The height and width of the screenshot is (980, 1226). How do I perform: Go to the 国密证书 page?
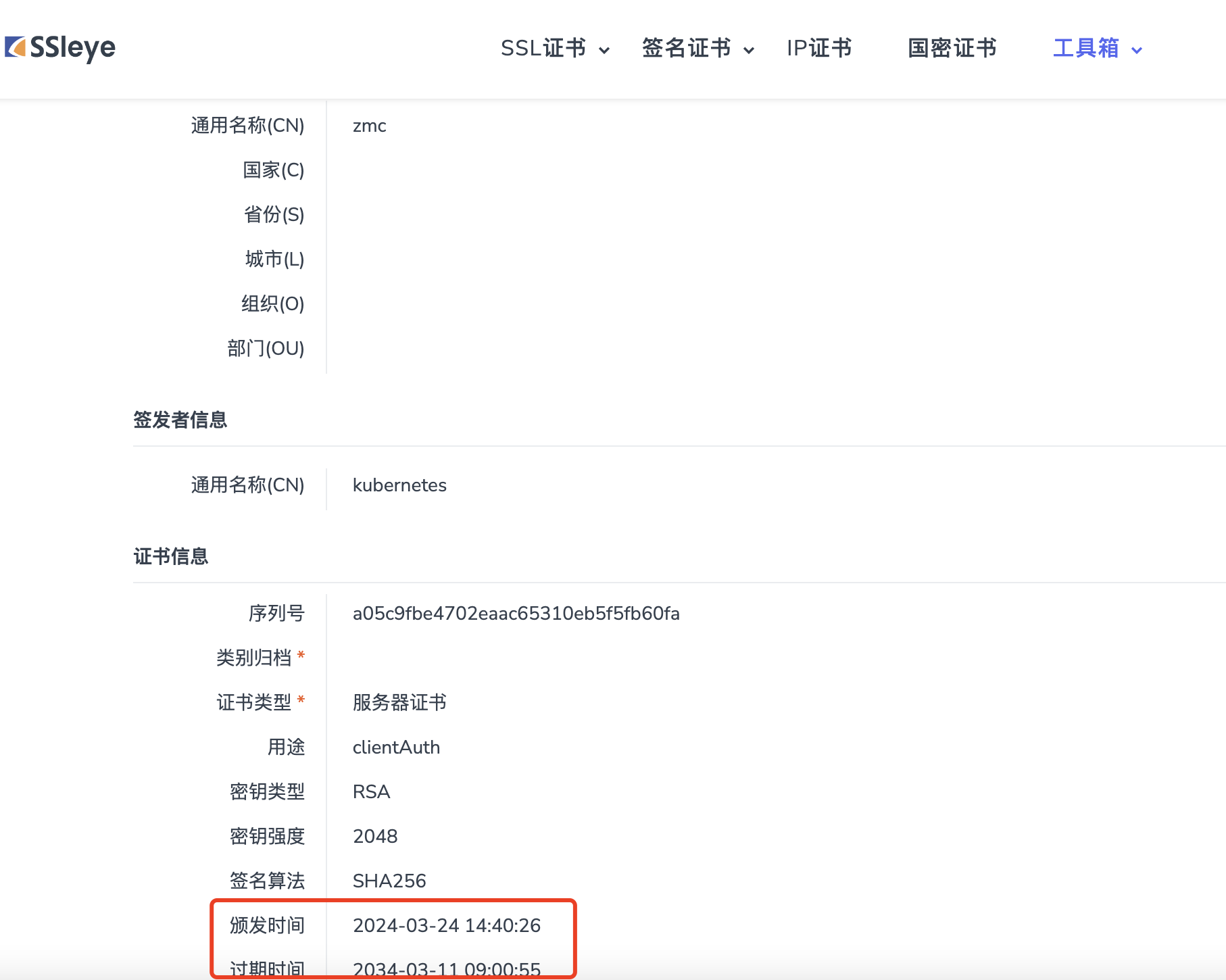[952, 49]
